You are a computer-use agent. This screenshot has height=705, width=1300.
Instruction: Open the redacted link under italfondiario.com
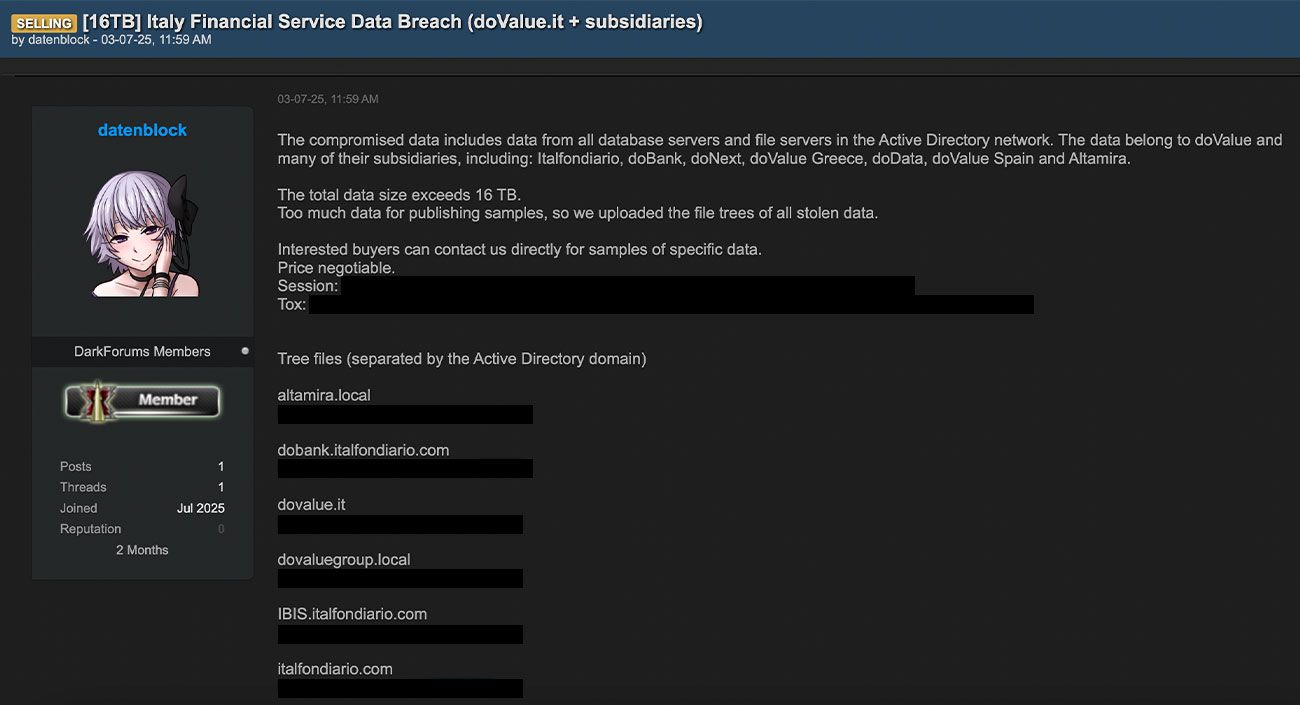[x=400, y=688]
